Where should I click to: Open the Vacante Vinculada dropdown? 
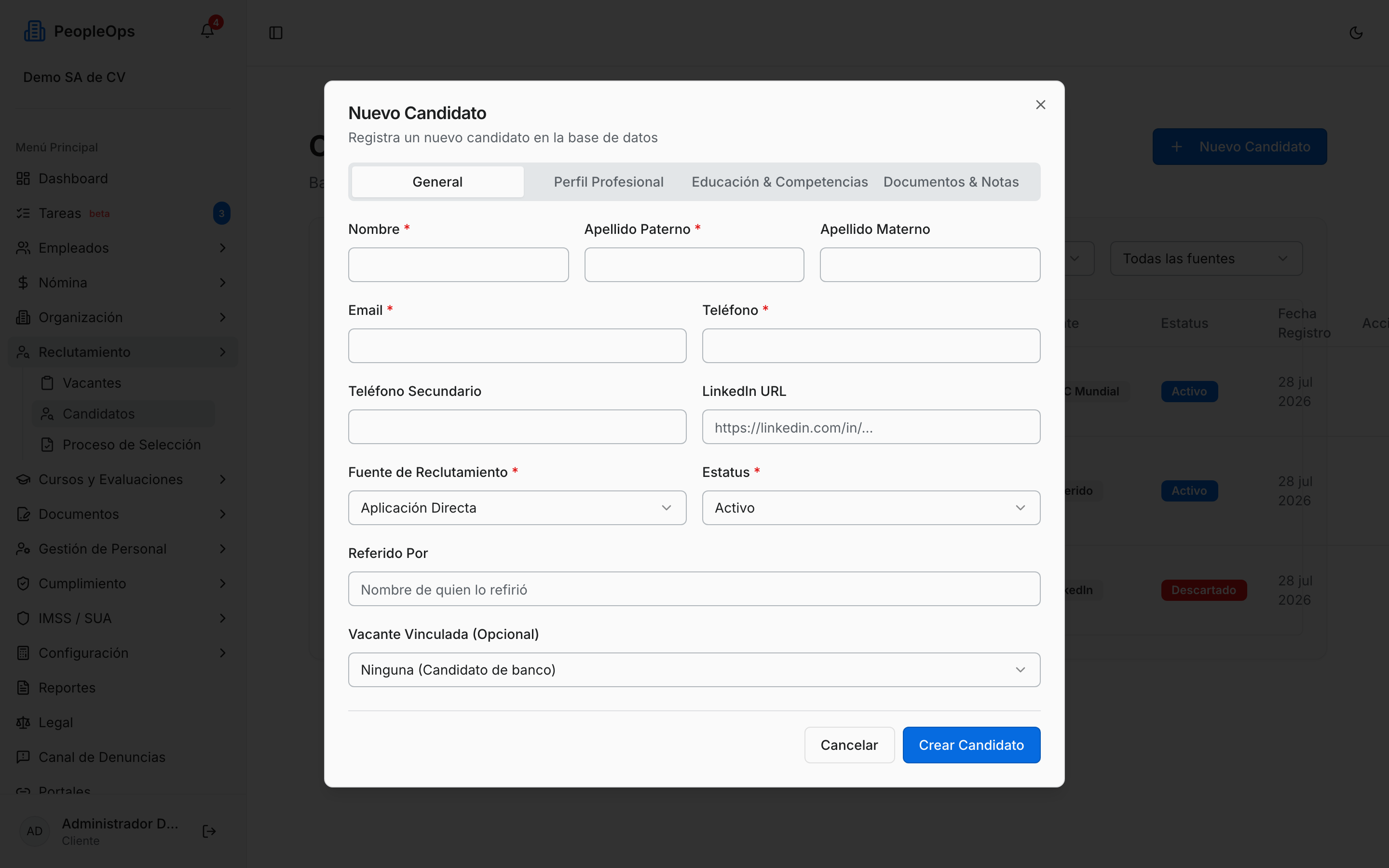point(694,669)
